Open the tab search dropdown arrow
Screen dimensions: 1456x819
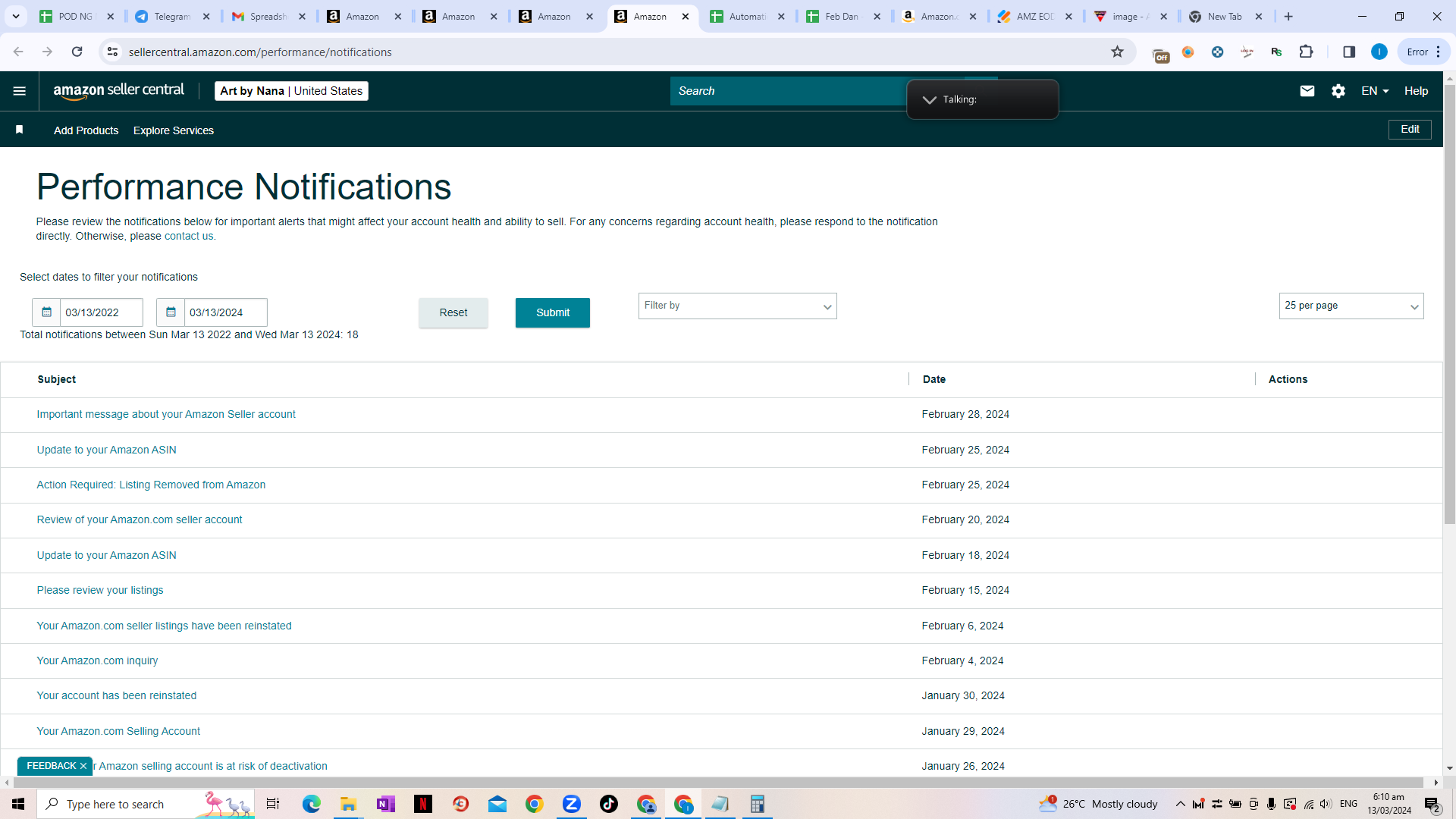(x=16, y=16)
